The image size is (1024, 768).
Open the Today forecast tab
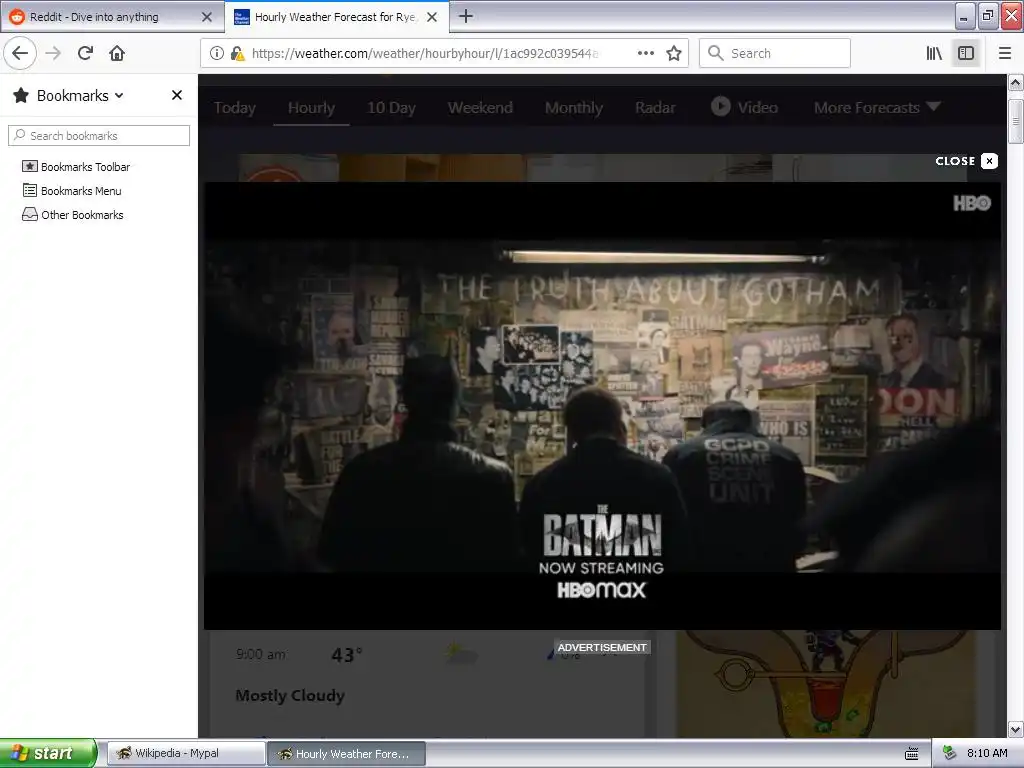[234, 108]
